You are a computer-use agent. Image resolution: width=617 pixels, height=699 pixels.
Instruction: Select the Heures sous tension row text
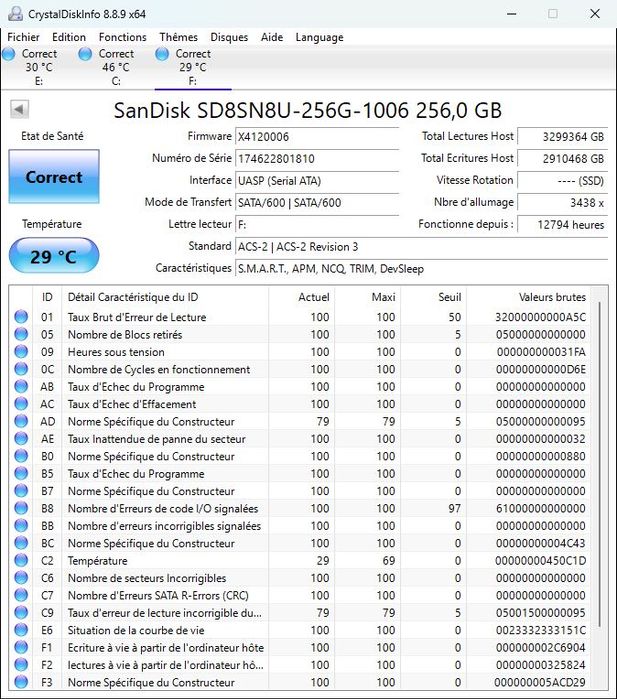[x=116, y=352]
